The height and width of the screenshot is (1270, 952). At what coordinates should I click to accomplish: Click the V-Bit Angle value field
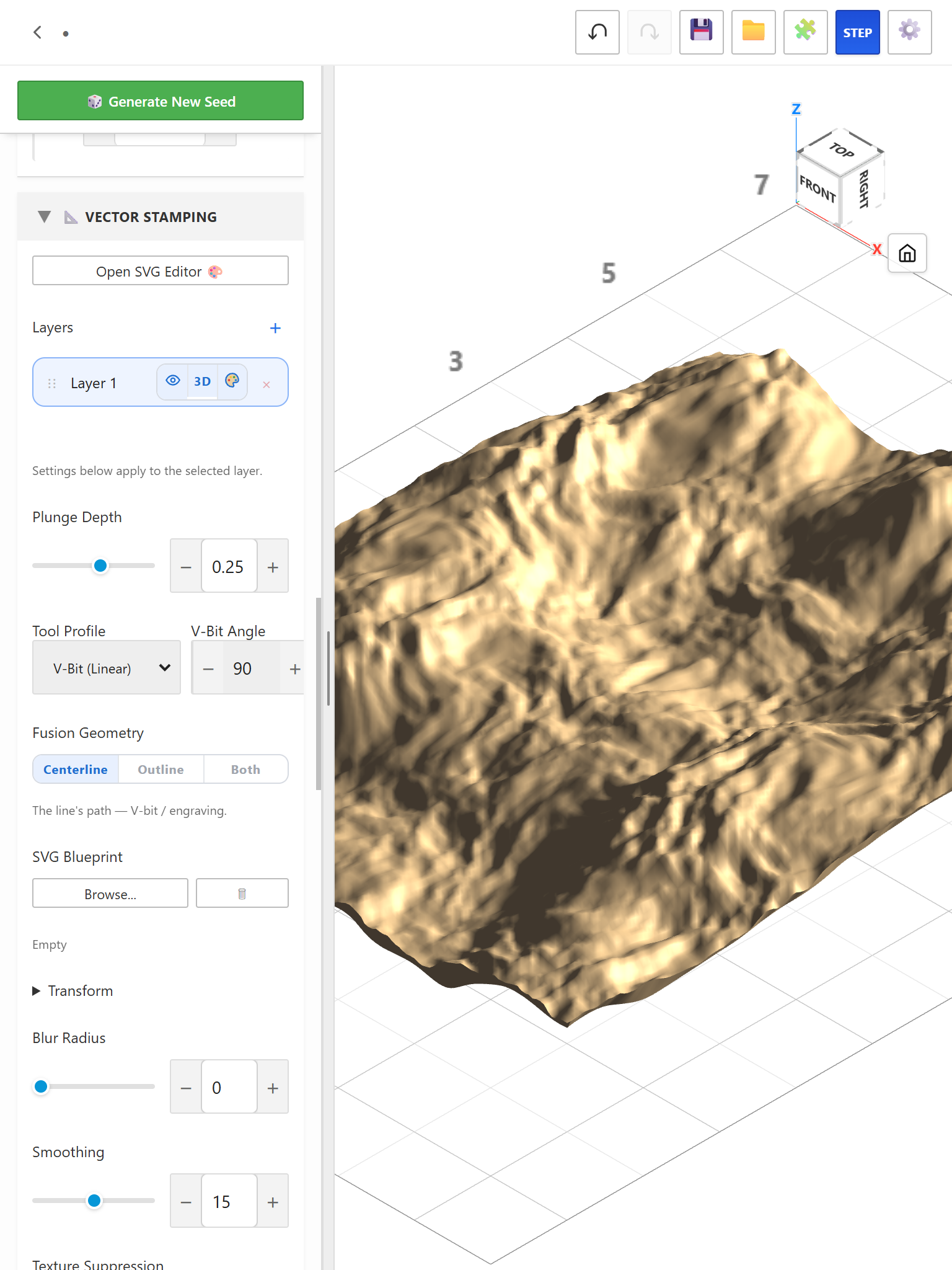(252, 668)
